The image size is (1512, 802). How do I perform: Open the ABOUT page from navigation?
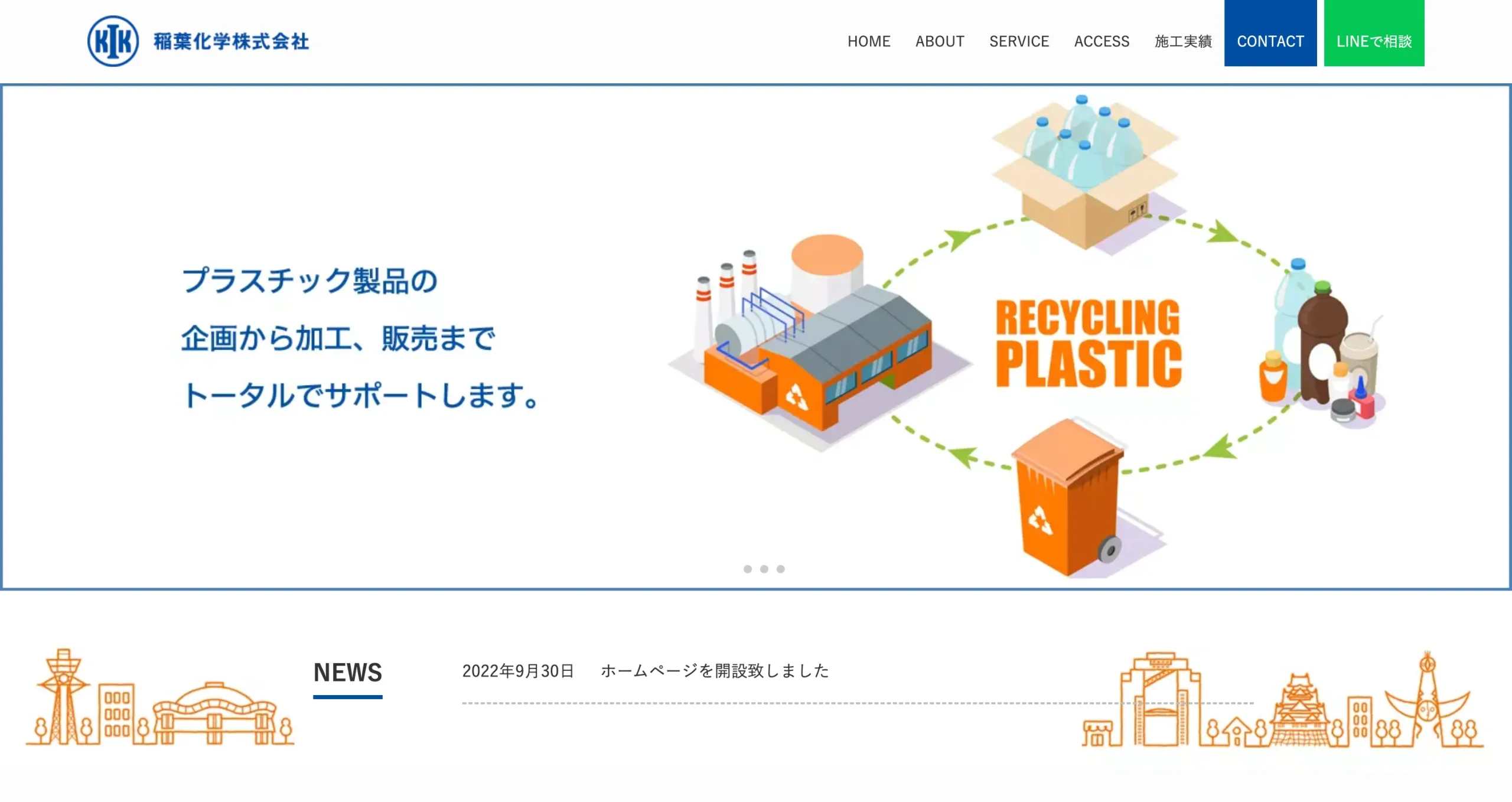(x=939, y=41)
